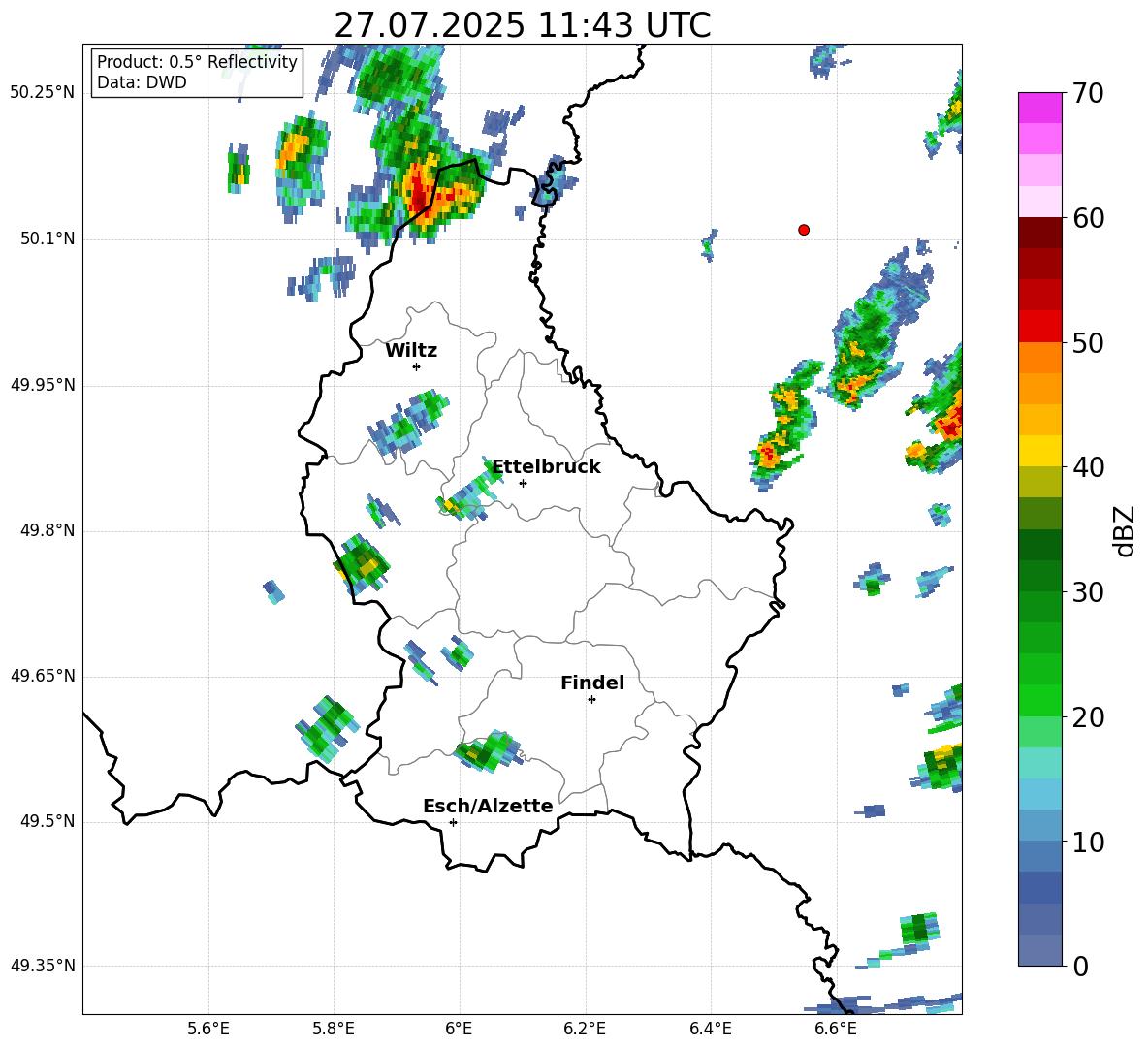Click the 6.4°E longitude label
Viewport: 1148px width, 1048px height.
tap(710, 1029)
